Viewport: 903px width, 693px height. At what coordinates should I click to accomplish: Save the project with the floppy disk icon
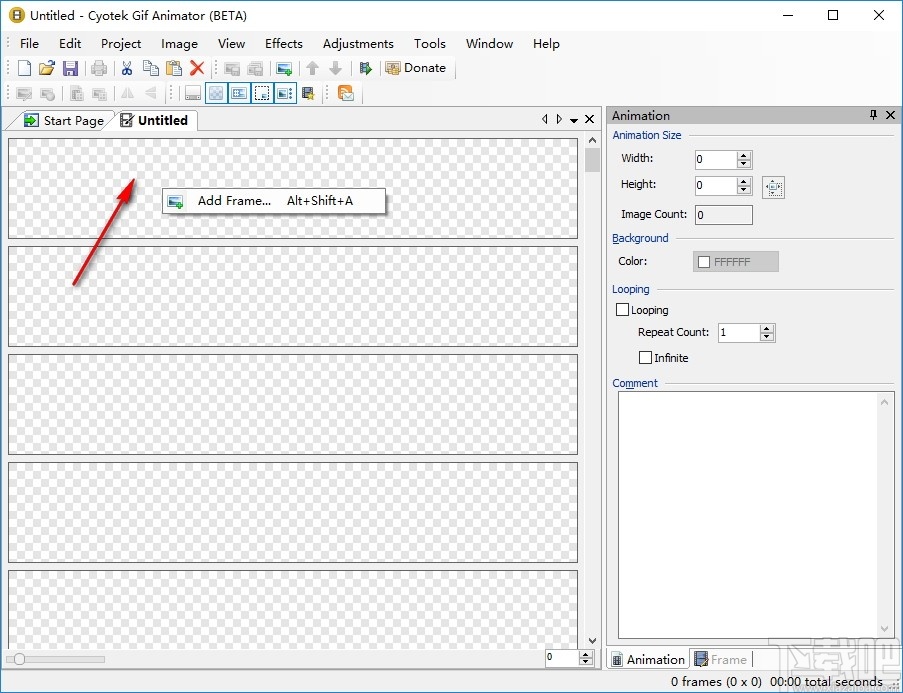pos(70,68)
